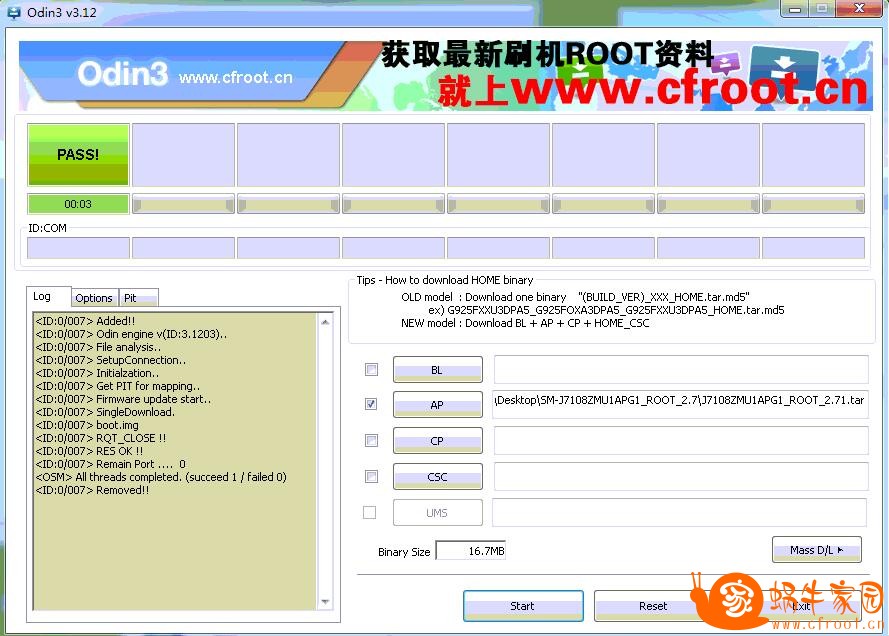Click log line "Odin engine v(ID:3.1203).."

point(131,334)
